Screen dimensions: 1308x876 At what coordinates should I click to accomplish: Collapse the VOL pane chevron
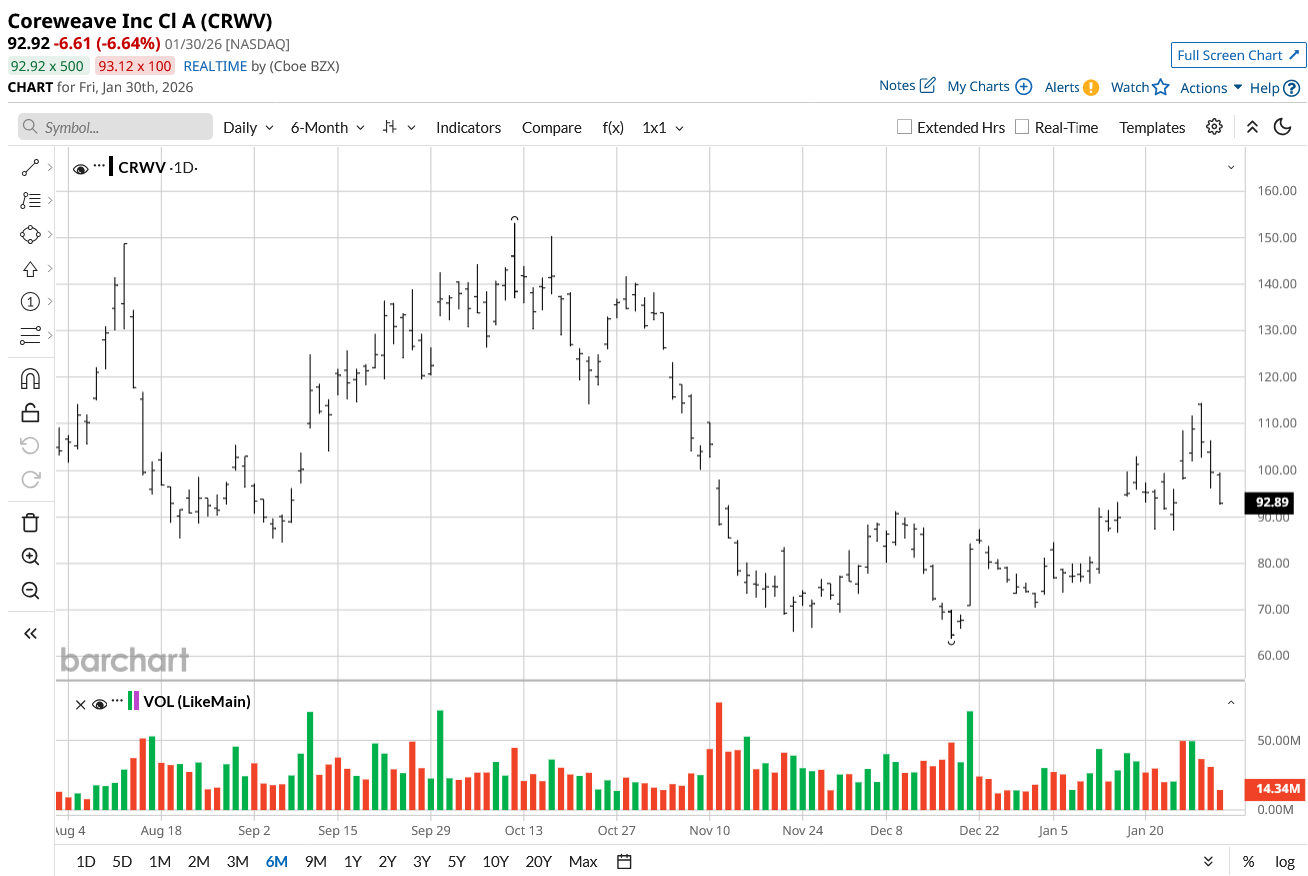(x=1231, y=703)
